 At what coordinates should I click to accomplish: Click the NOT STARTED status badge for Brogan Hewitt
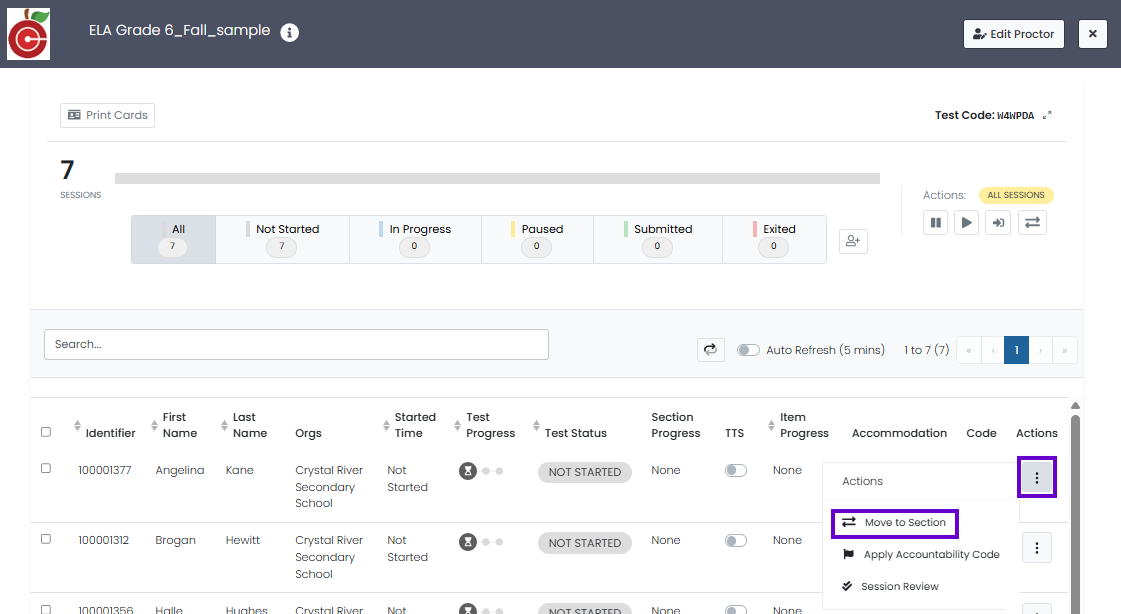pyautogui.click(x=585, y=543)
